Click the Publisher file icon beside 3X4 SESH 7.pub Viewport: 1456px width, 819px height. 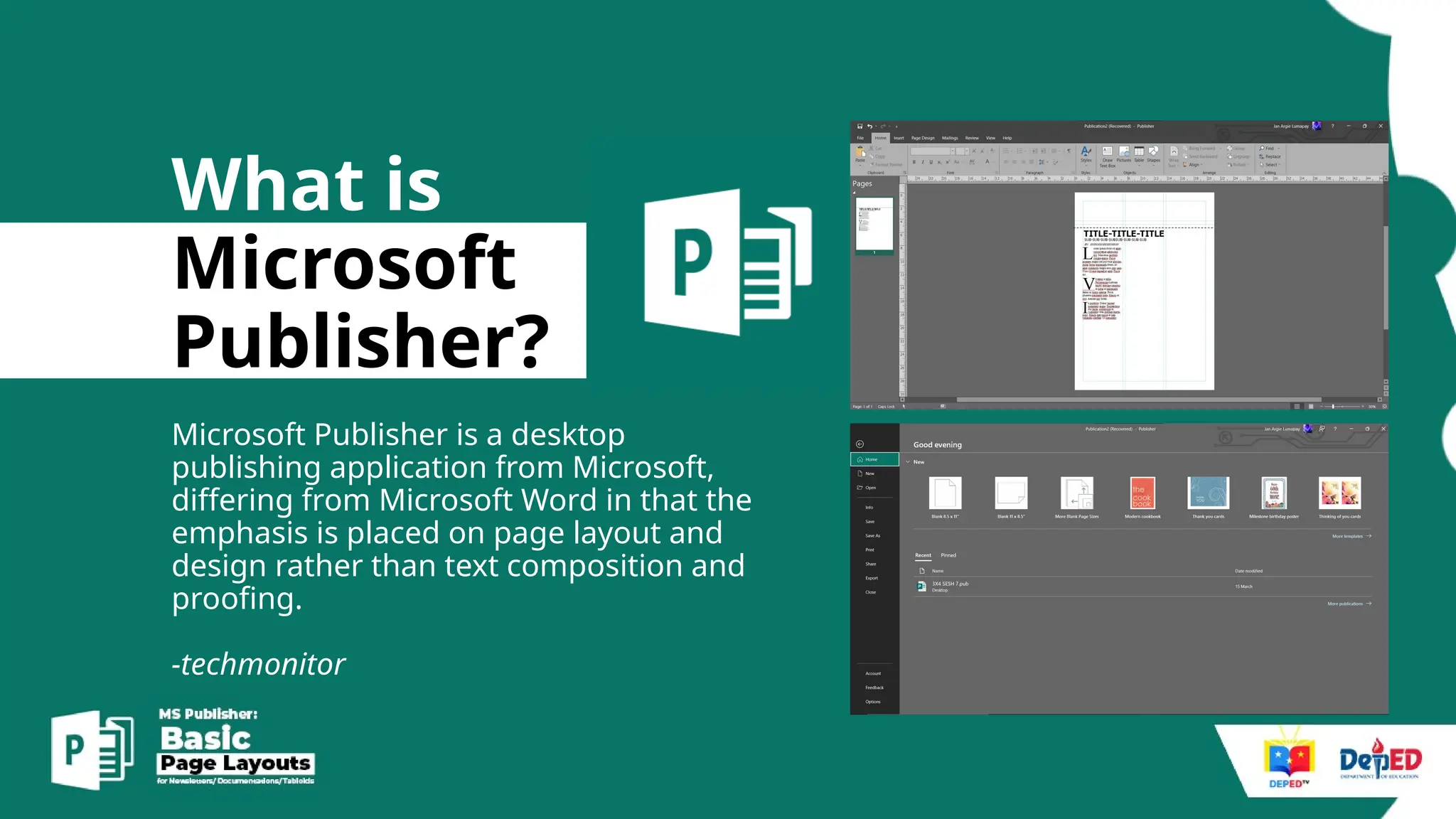[x=921, y=587]
